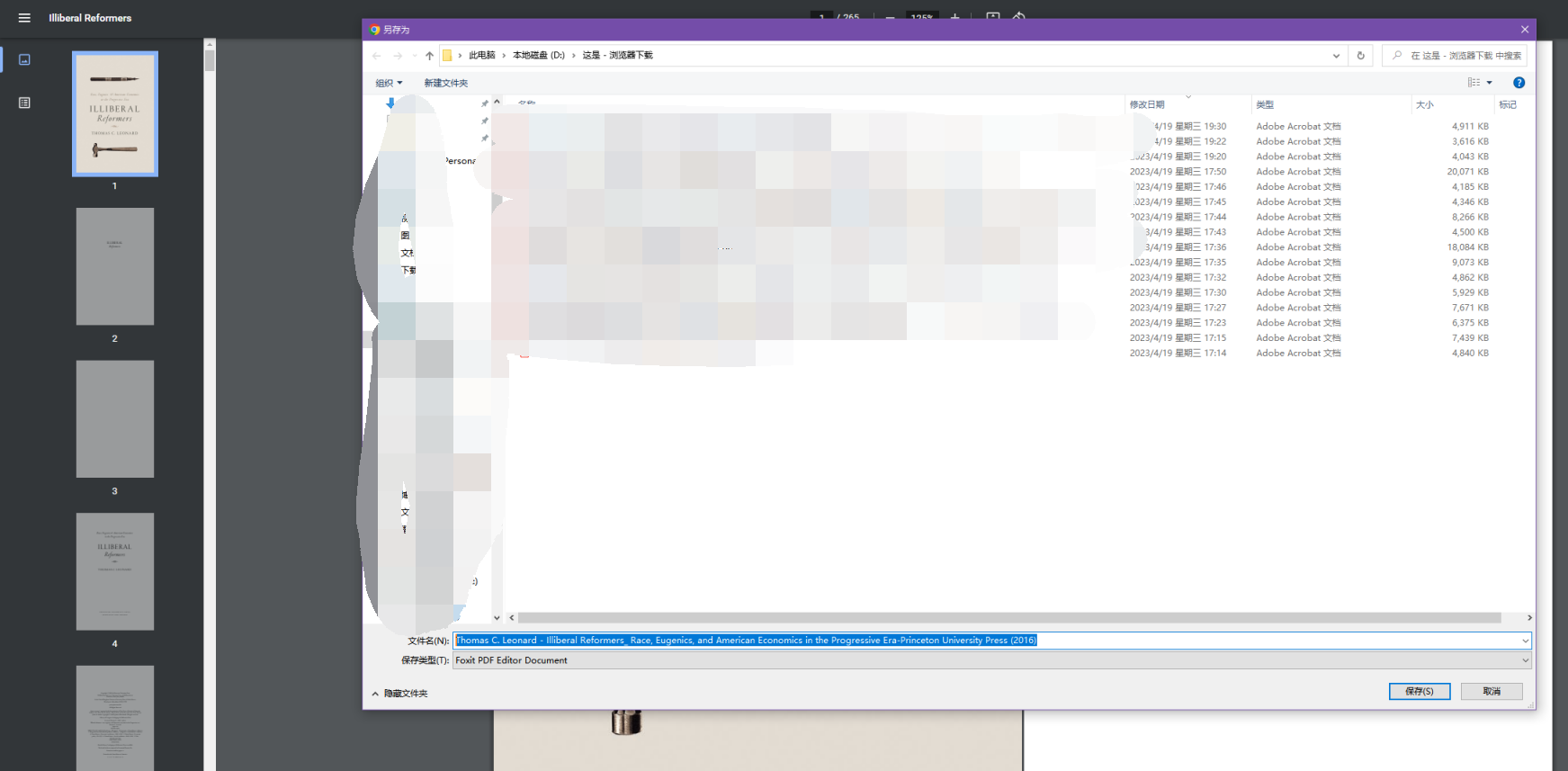Click the 这是 - 浏览器下载 breadcrumb
The image size is (1568, 771).
(x=617, y=55)
